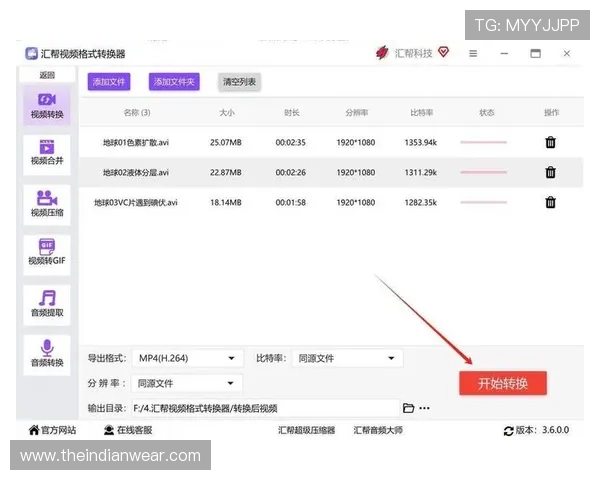Select the file row 地球02液体分层.avi
Image resolution: width=600 pixels, height=480 pixels.
[x=331, y=172]
